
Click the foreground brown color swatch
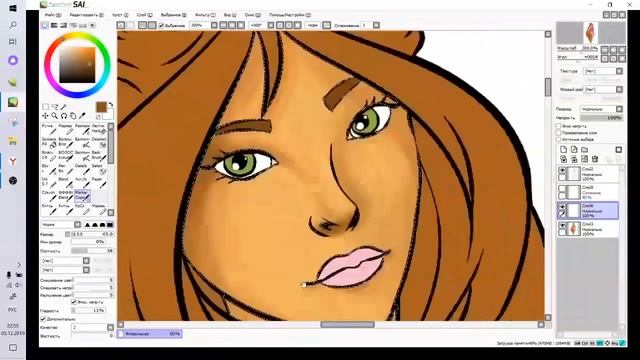101,107
